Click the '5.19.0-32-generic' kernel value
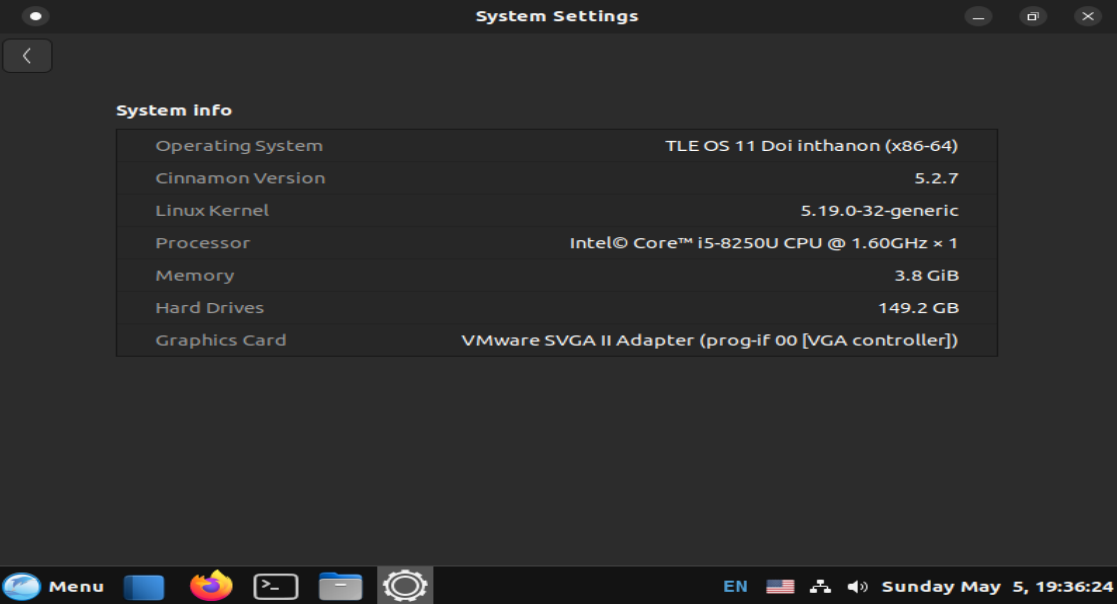1117x604 pixels. tap(879, 211)
